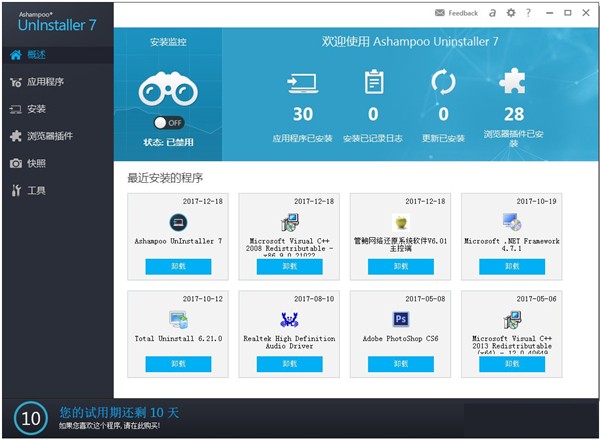
Task: Click the 30 installed applications count
Action: tap(303, 114)
